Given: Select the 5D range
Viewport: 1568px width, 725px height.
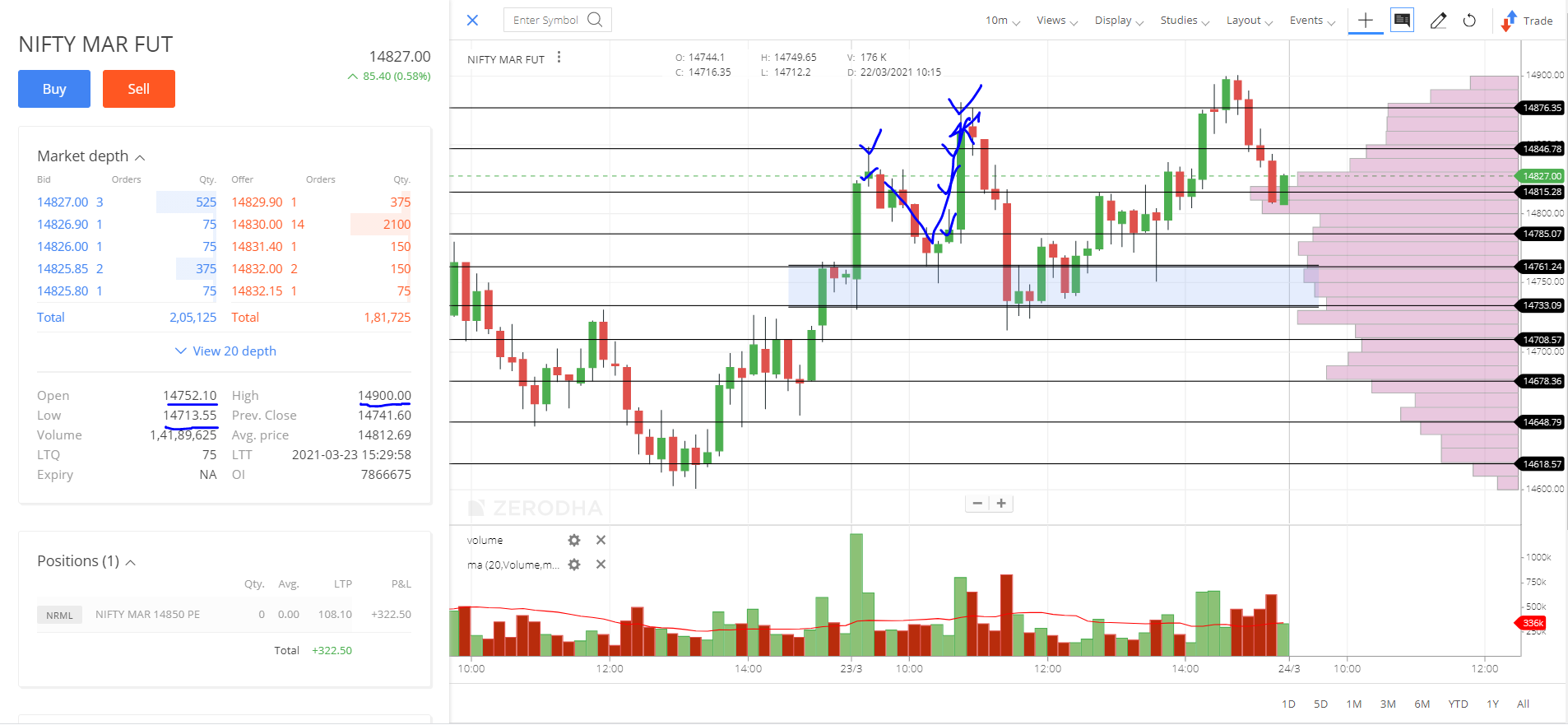Looking at the screenshot, I should click(x=1320, y=704).
